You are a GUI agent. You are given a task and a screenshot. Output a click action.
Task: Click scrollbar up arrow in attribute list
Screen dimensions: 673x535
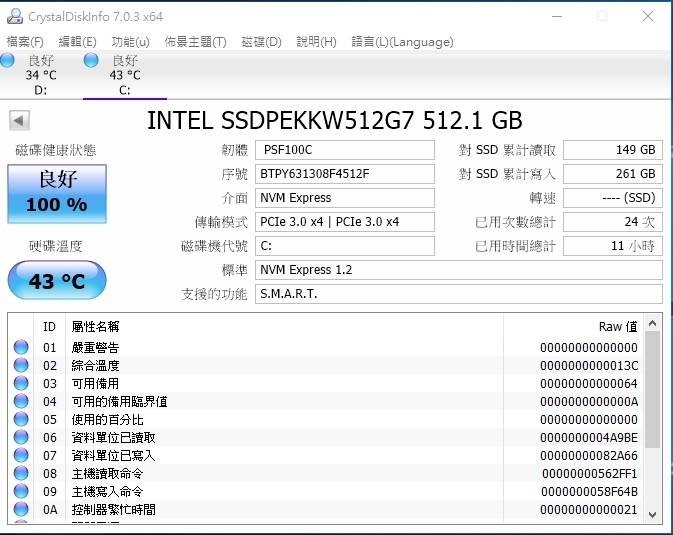pos(653,323)
